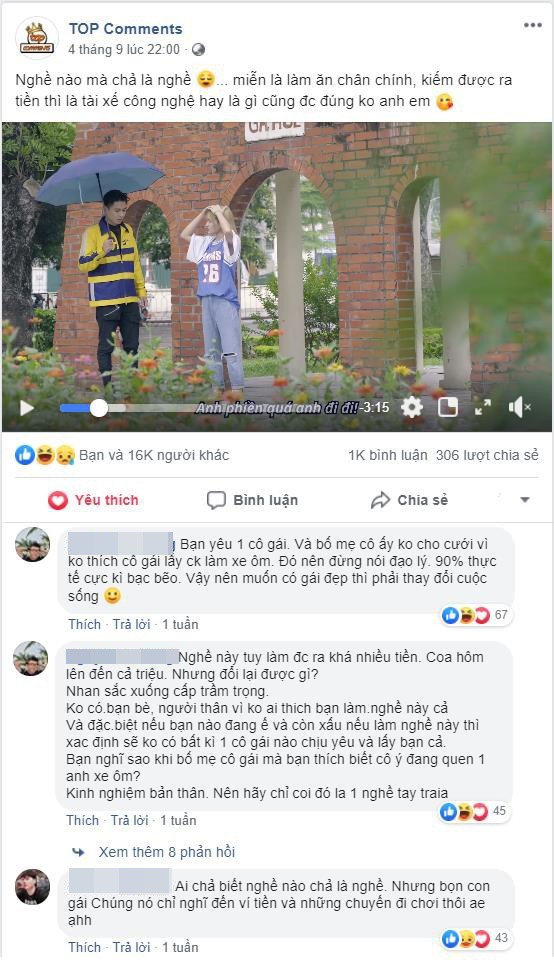Click Chia sẻ share button
Viewport: 554px width, 964px height.
pyautogui.click(x=410, y=500)
